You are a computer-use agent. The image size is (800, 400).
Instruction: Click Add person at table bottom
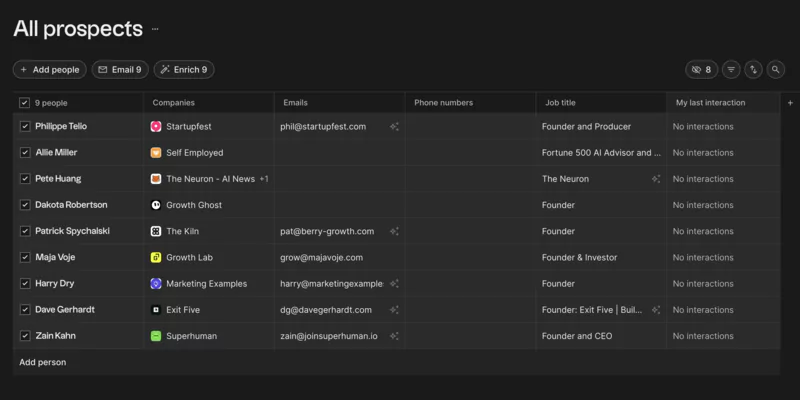pos(43,362)
